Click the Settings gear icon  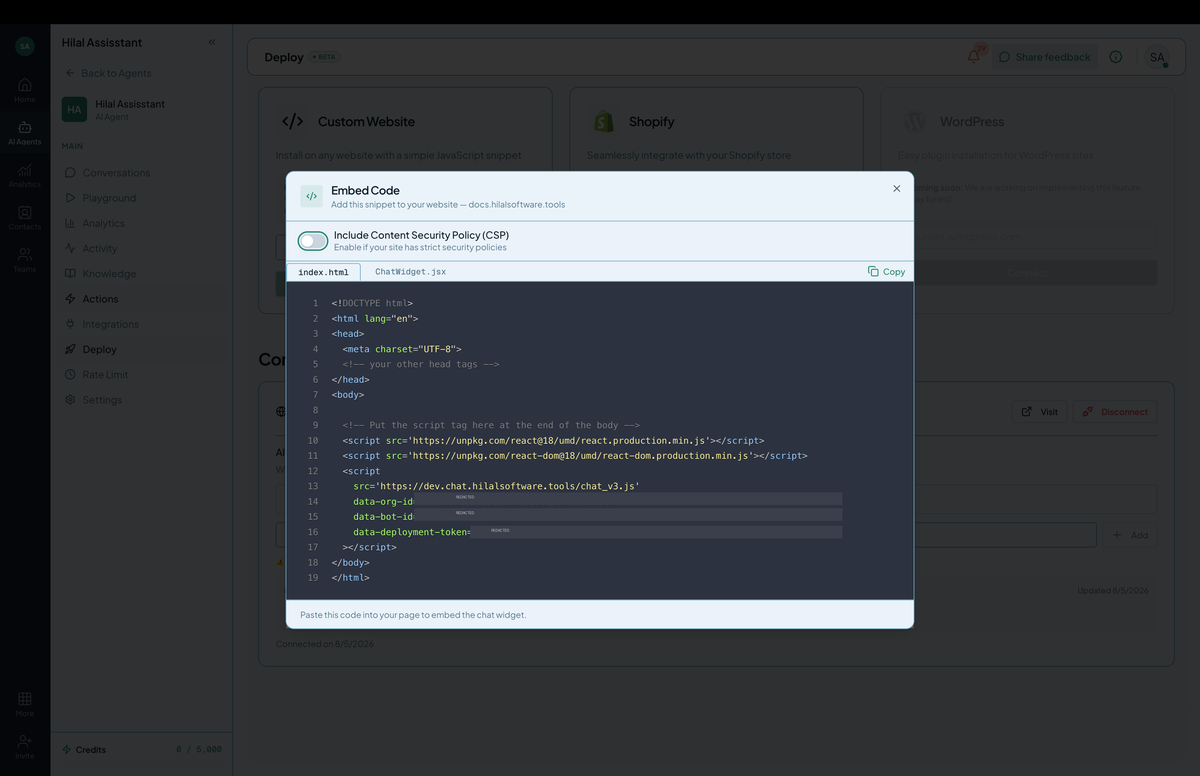pos(70,400)
